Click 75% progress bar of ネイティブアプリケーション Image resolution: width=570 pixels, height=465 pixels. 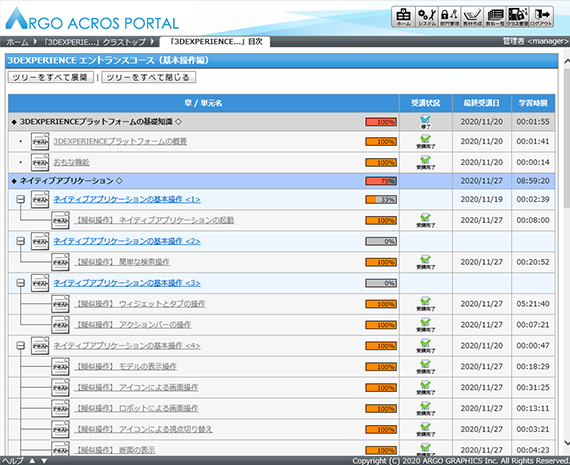tap(381, 181)
